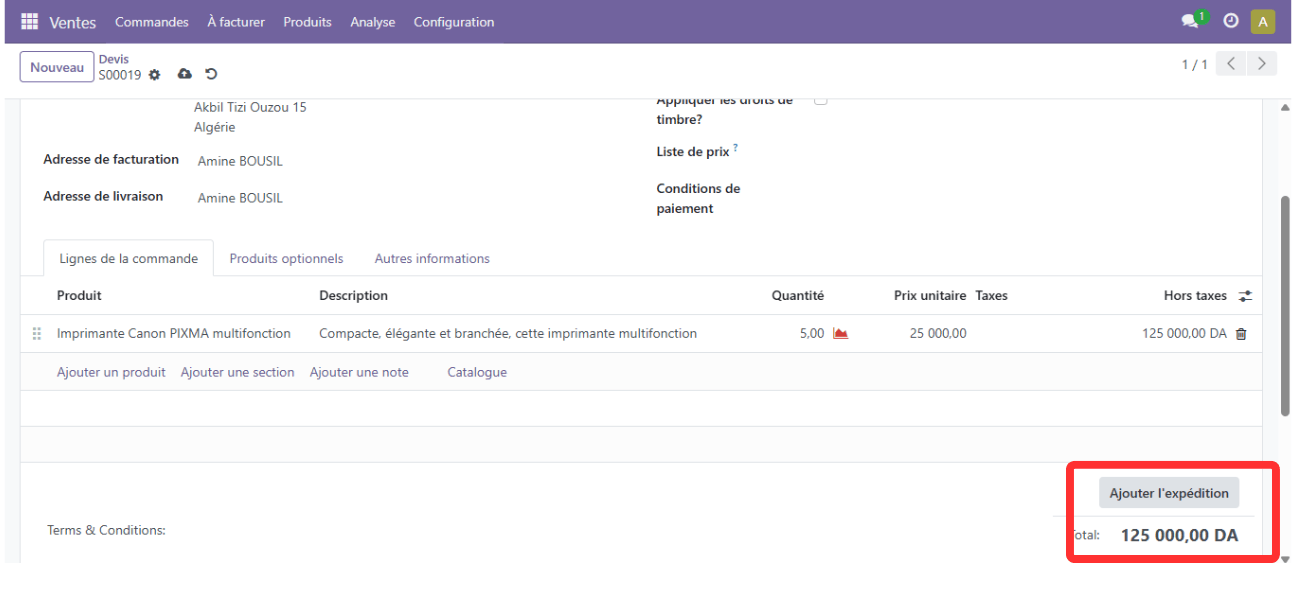The height and width of the screenshot is (598, 1296).
Task: Expand the Commandes menu
Action: tap(151, 22)
